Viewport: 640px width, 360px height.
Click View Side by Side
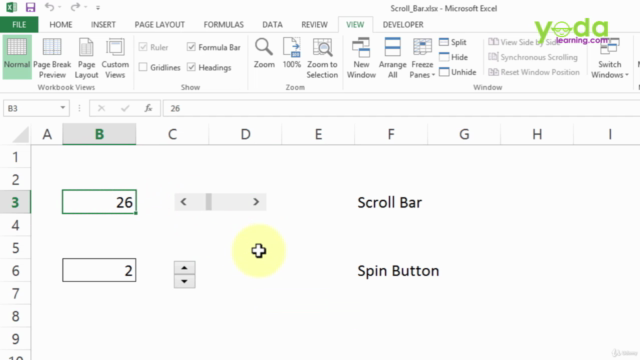(524, 42)
